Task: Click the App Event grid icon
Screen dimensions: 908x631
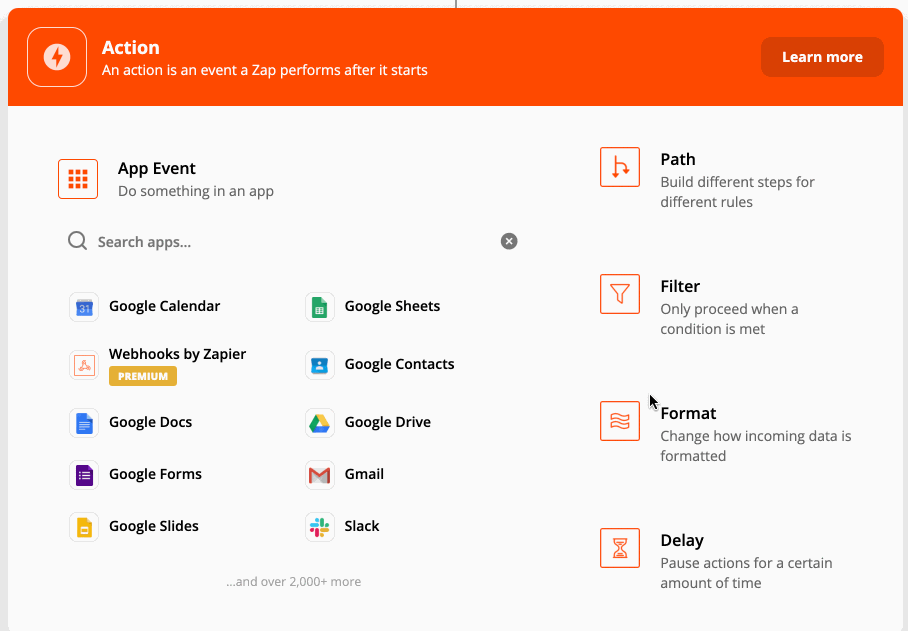Action: (78, 179)
